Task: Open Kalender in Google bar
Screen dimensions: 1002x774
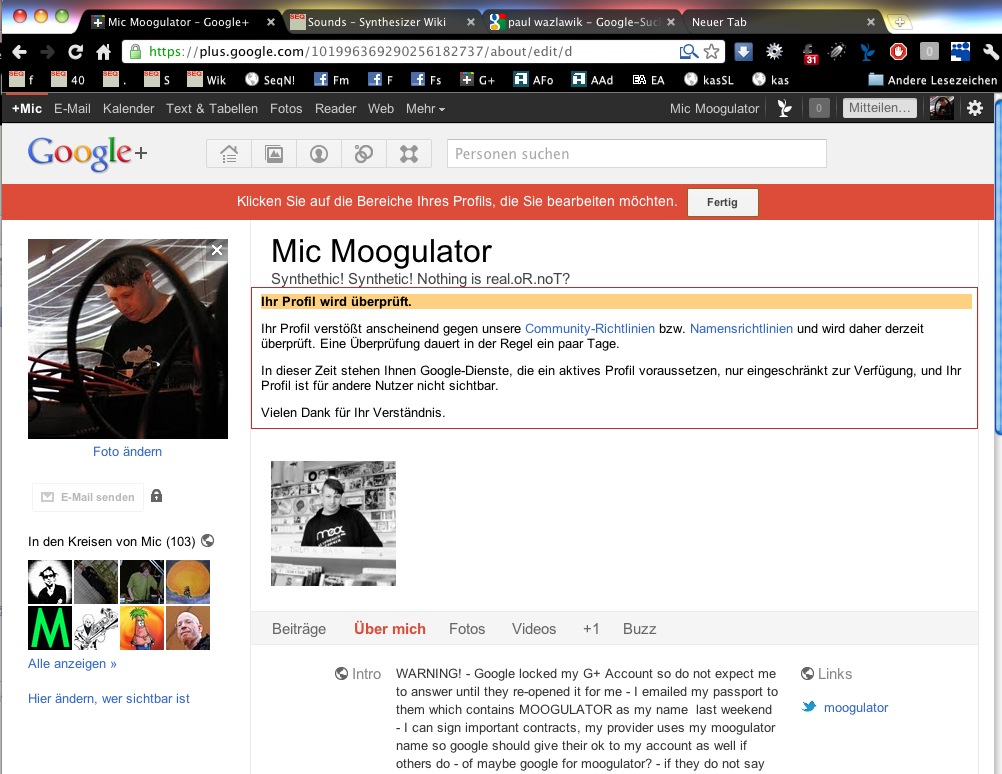Action: click(x=128, y=109)
